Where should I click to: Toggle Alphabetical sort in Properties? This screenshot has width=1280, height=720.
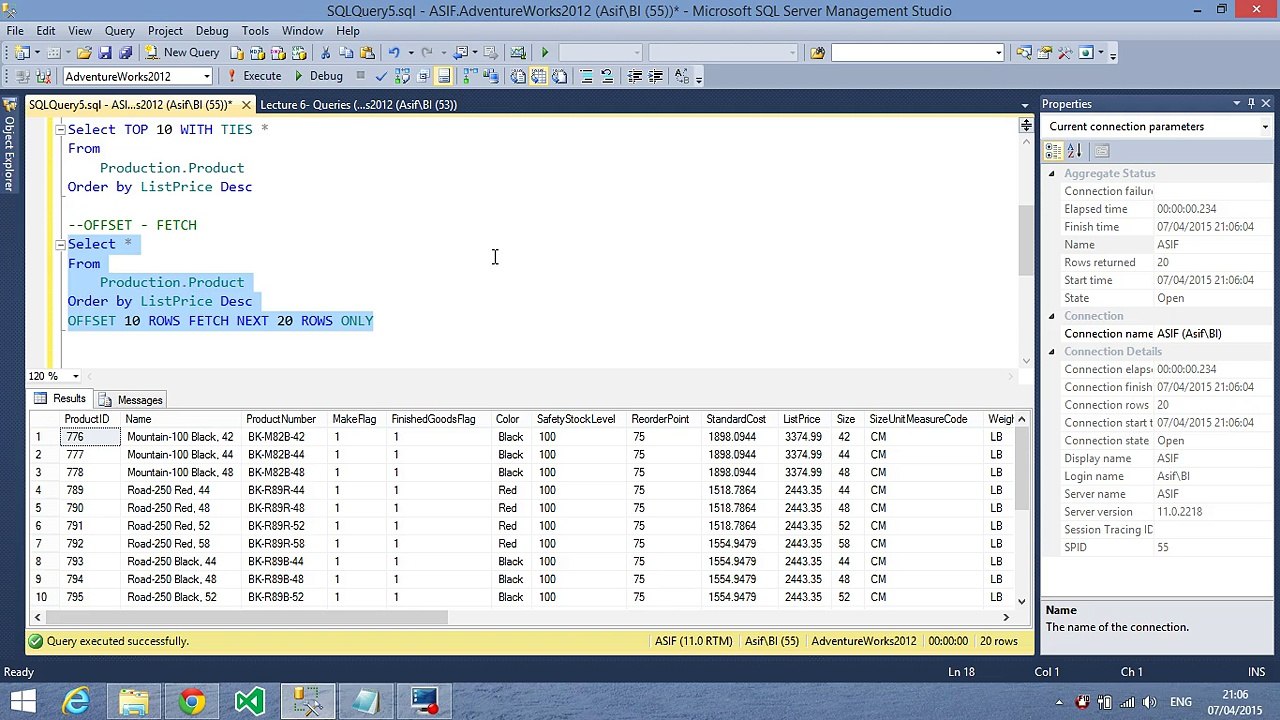click(1074, 151)
